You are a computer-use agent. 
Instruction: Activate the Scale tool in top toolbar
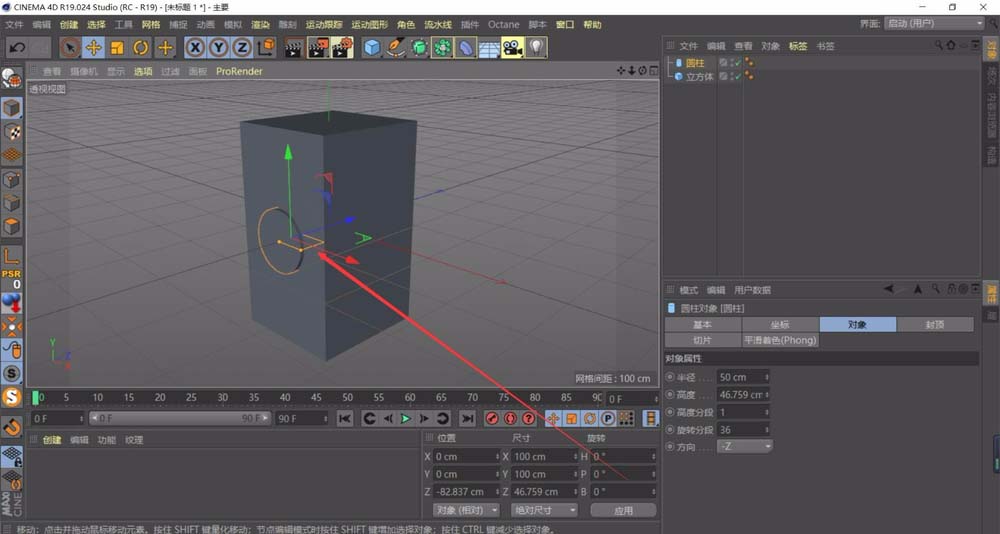pyautogui.click(x=117, y=48)
